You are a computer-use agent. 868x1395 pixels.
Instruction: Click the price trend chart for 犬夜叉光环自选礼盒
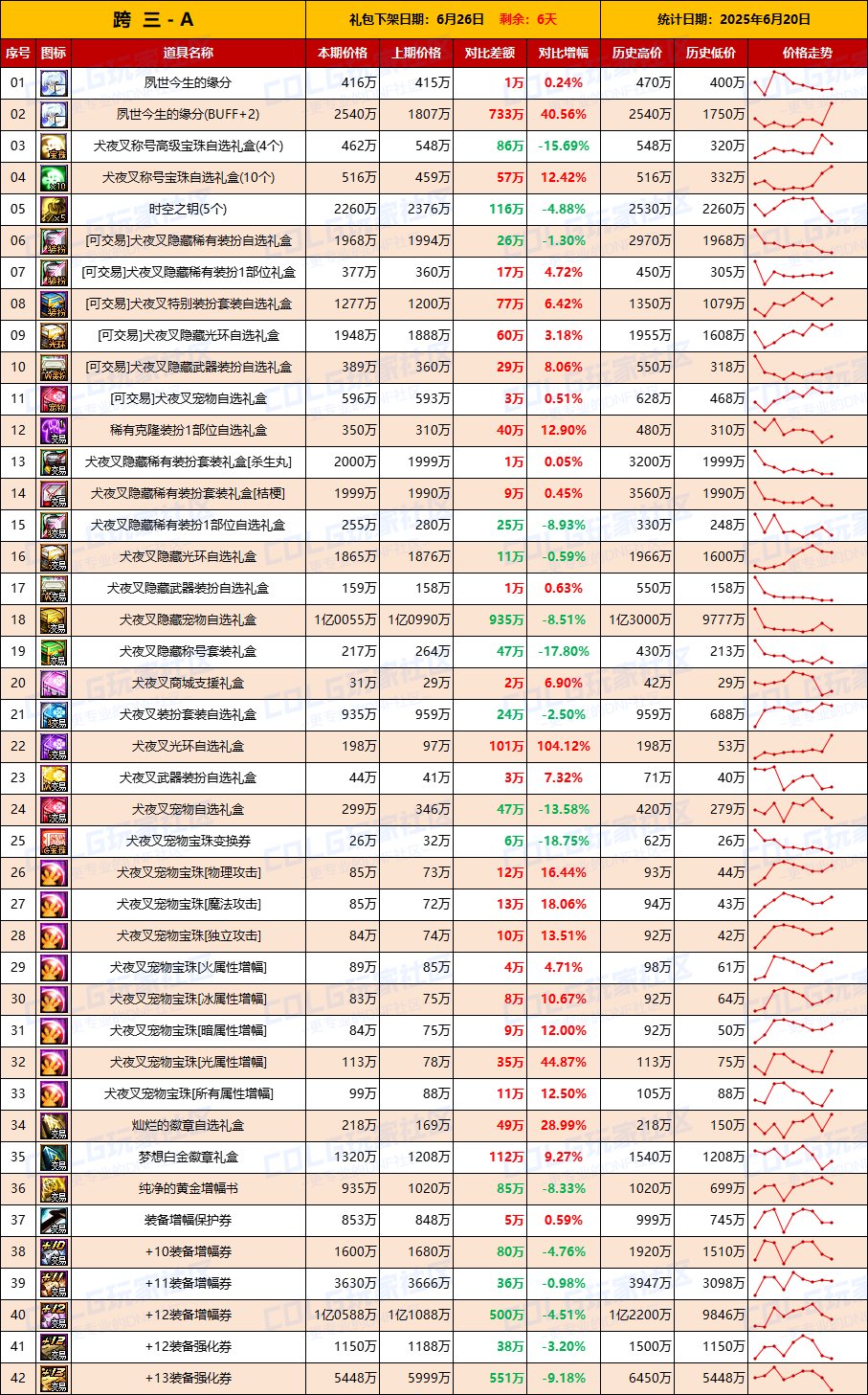pos(794,747)
